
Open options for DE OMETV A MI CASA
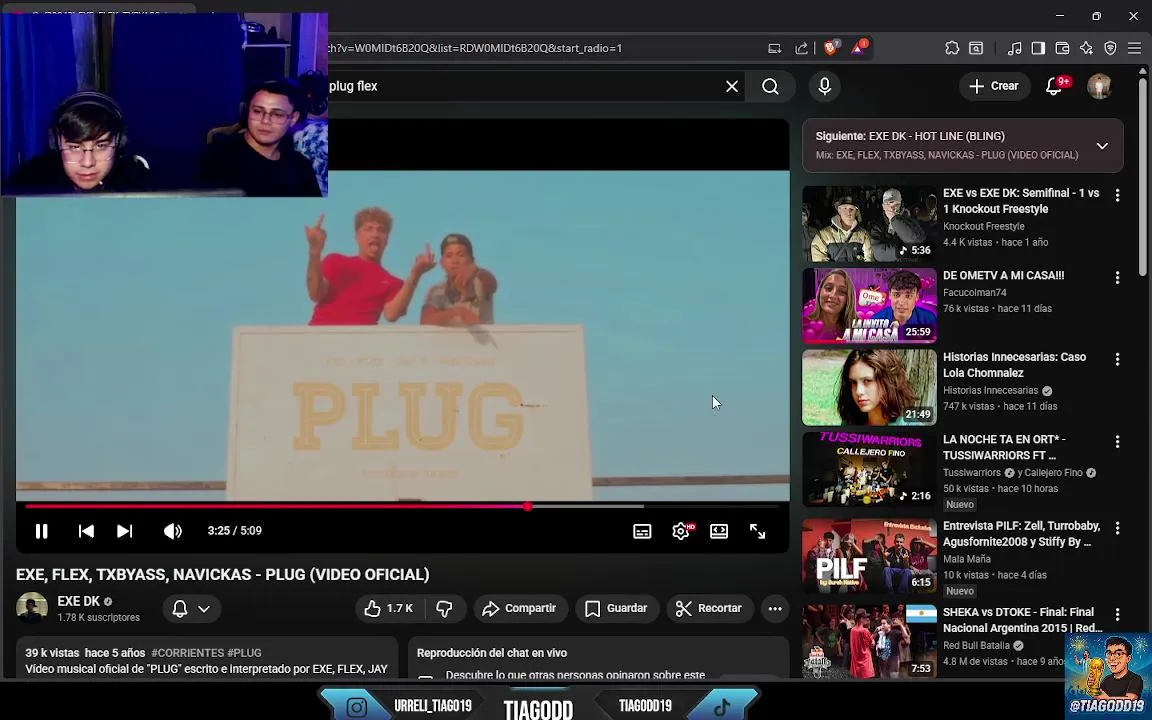tap(1117, 278)
